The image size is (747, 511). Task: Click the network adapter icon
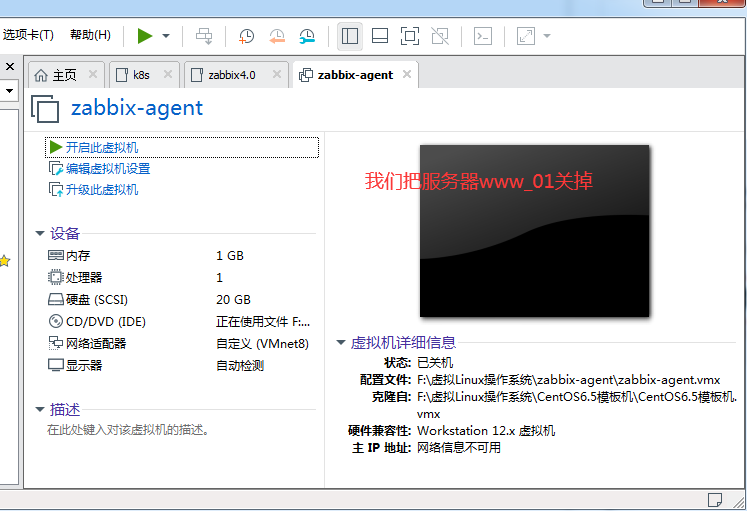point(56,343)
